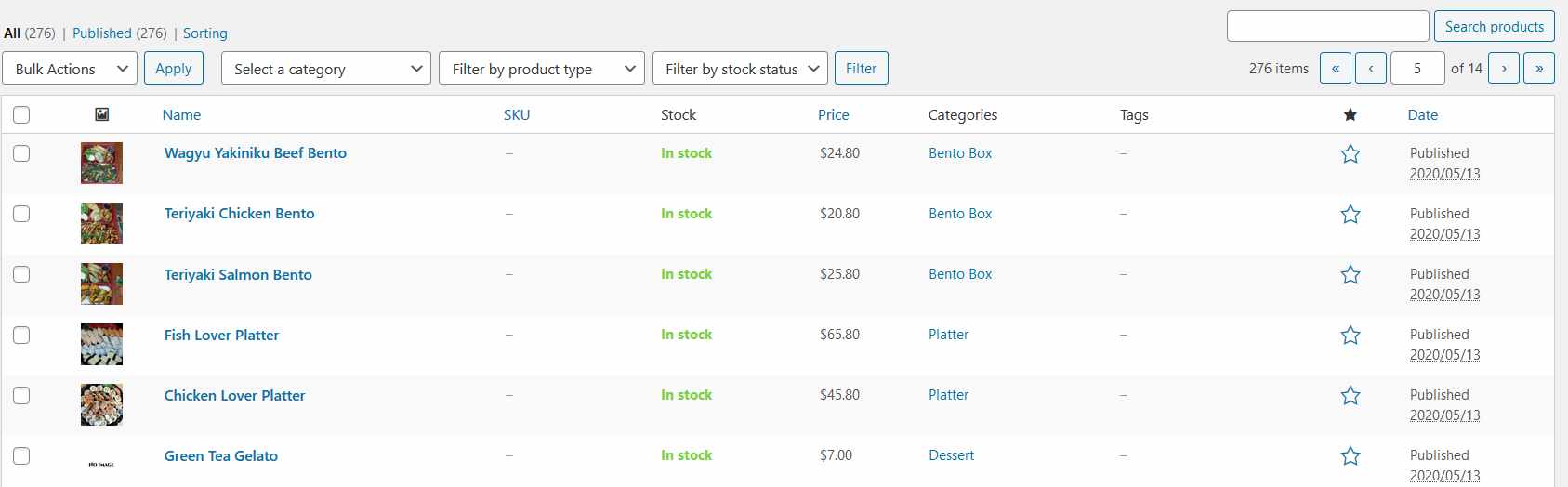Image resolution: width=1568 pixels, height=487 pixels.
Task: Click the featured star column header
Action: [1350, 115]
